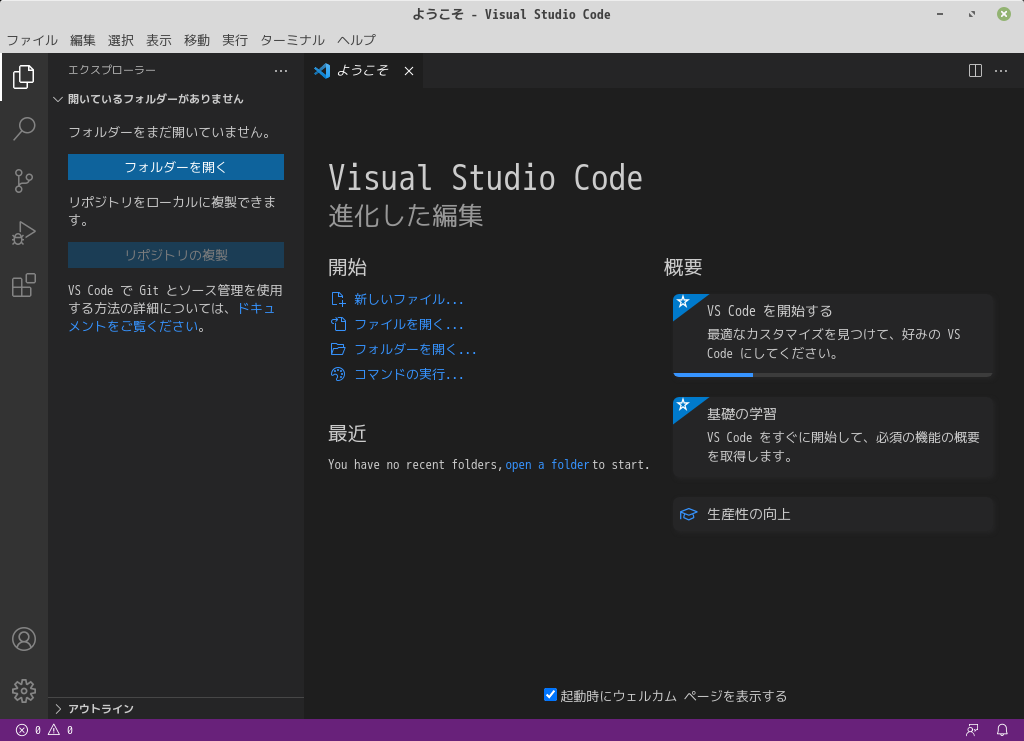The width and height of the screenshot is (1024, 741).
Task: Maximize the Visual Studio Code window
Action: [x=972, y=14]
